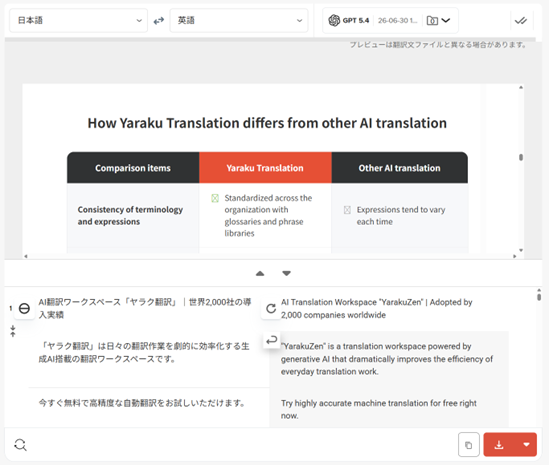Open the target language dropdown showing 英語
This screenshot has width=550, height=466.
tap(239, 21)
